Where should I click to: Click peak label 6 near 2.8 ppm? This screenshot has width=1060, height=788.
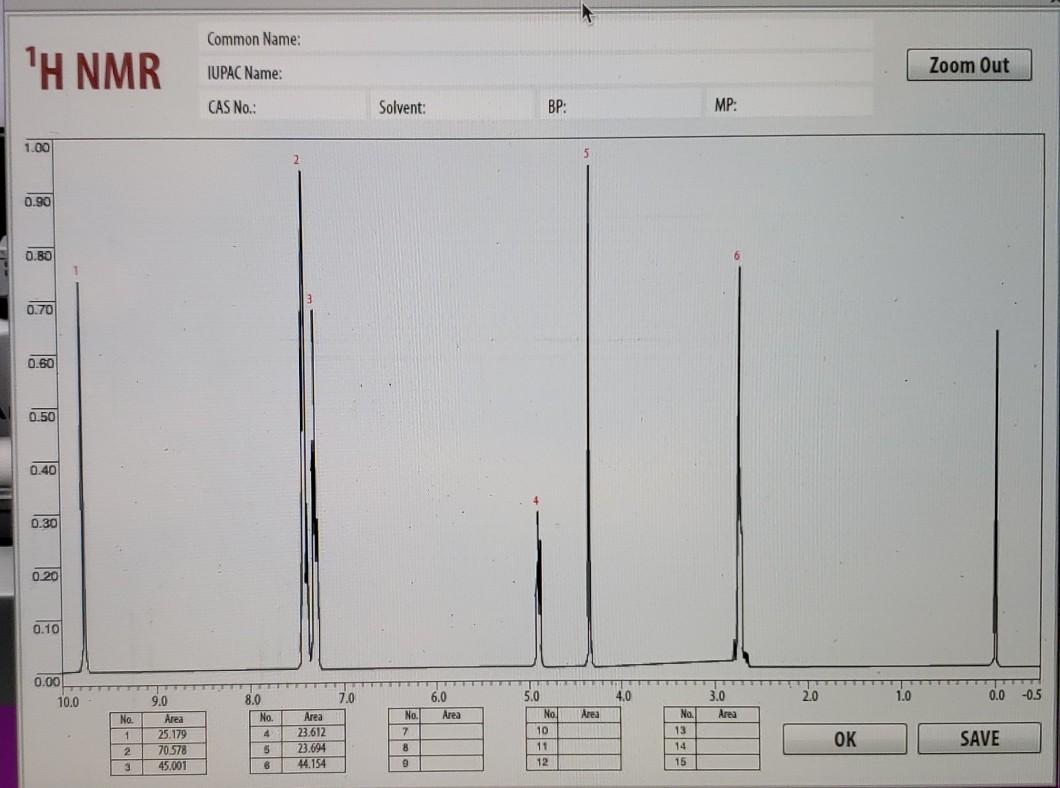[737, 257]
